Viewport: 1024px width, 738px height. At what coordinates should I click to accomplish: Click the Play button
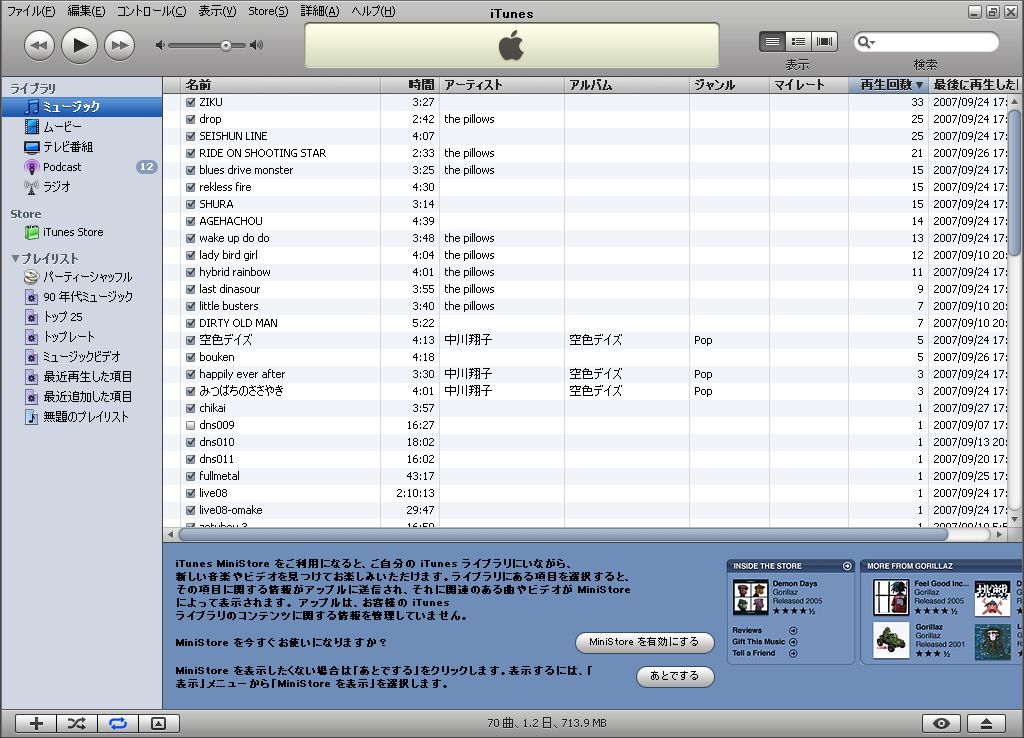pyautogui.click(x=79, y=45)
